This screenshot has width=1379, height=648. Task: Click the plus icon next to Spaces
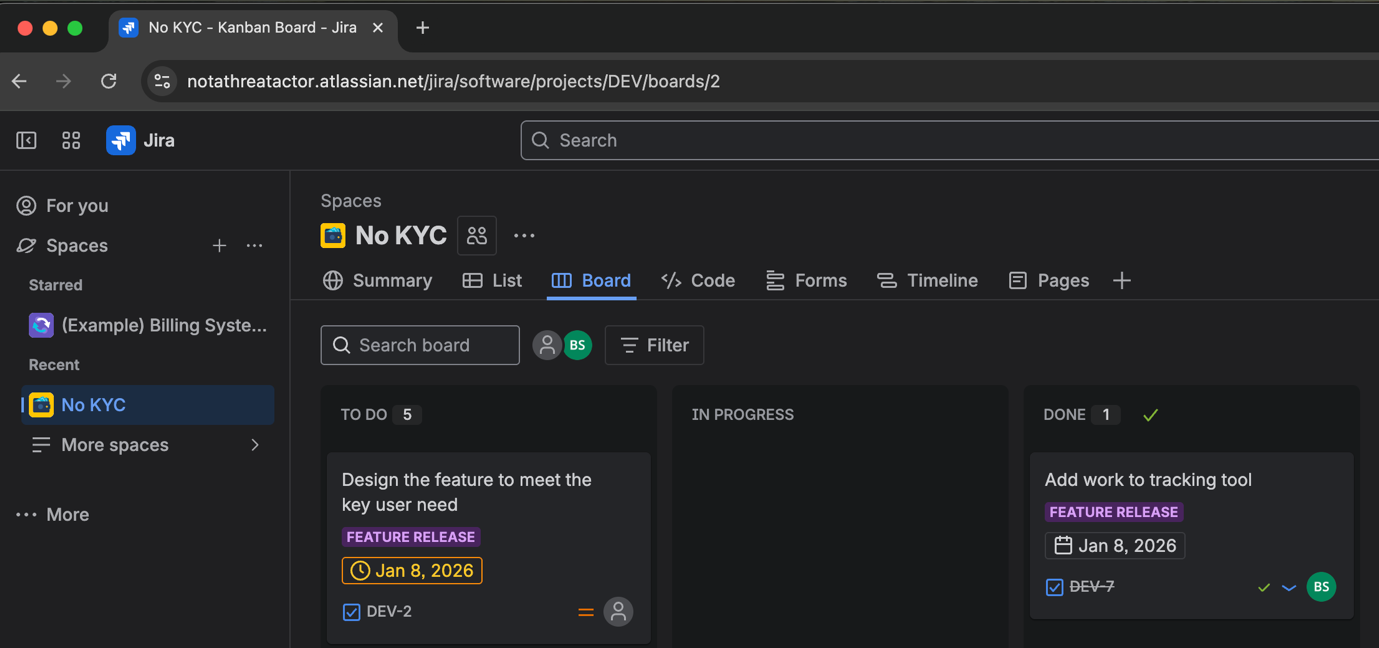219,245
